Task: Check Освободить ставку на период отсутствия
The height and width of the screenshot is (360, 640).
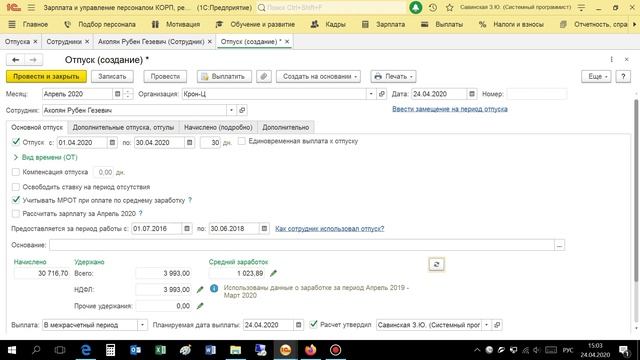Action: 16,187
